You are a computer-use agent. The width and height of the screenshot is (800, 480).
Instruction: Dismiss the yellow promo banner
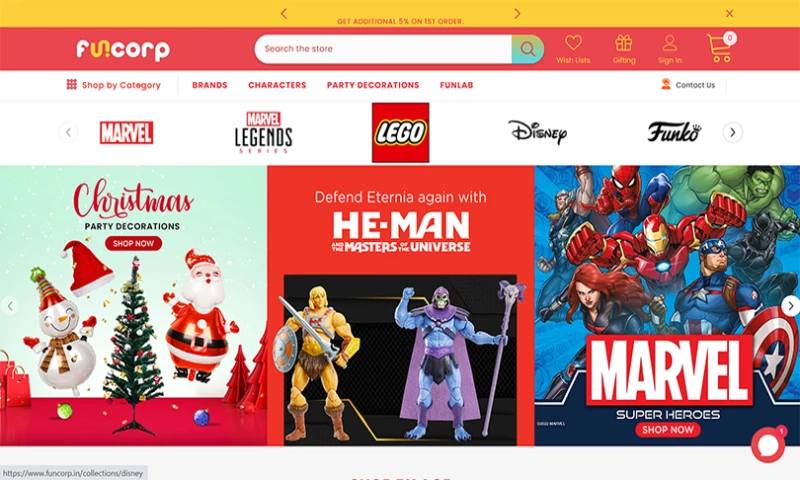pyautogui.click(x=730, y=13)
